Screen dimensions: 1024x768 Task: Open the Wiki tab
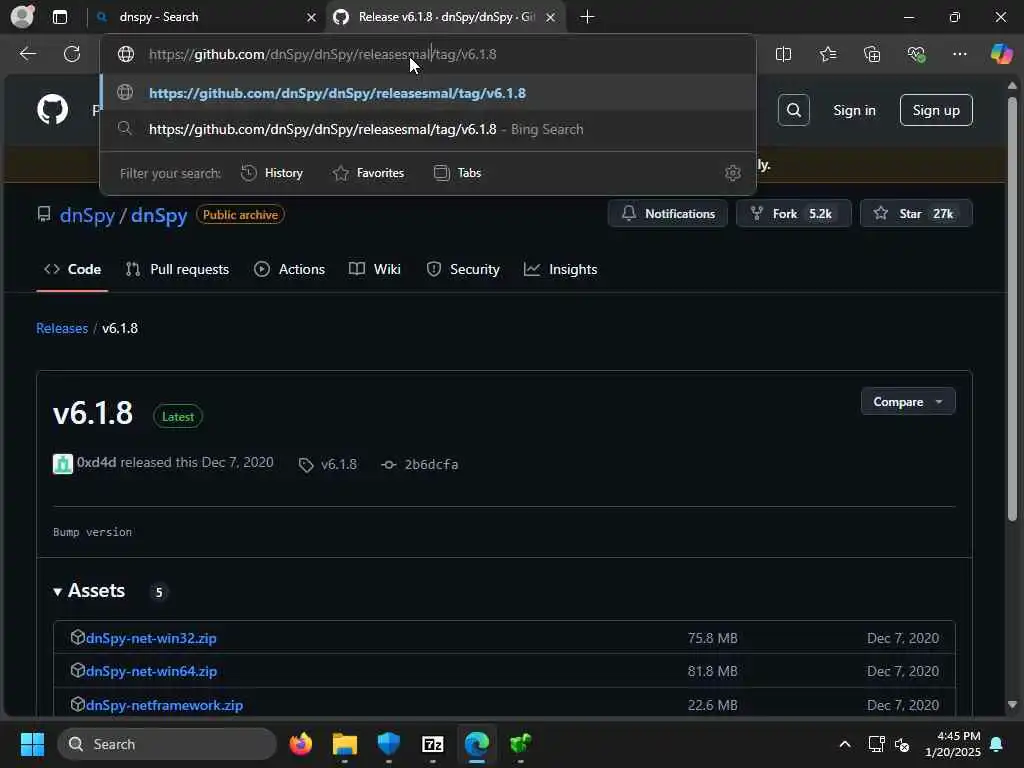375,269
